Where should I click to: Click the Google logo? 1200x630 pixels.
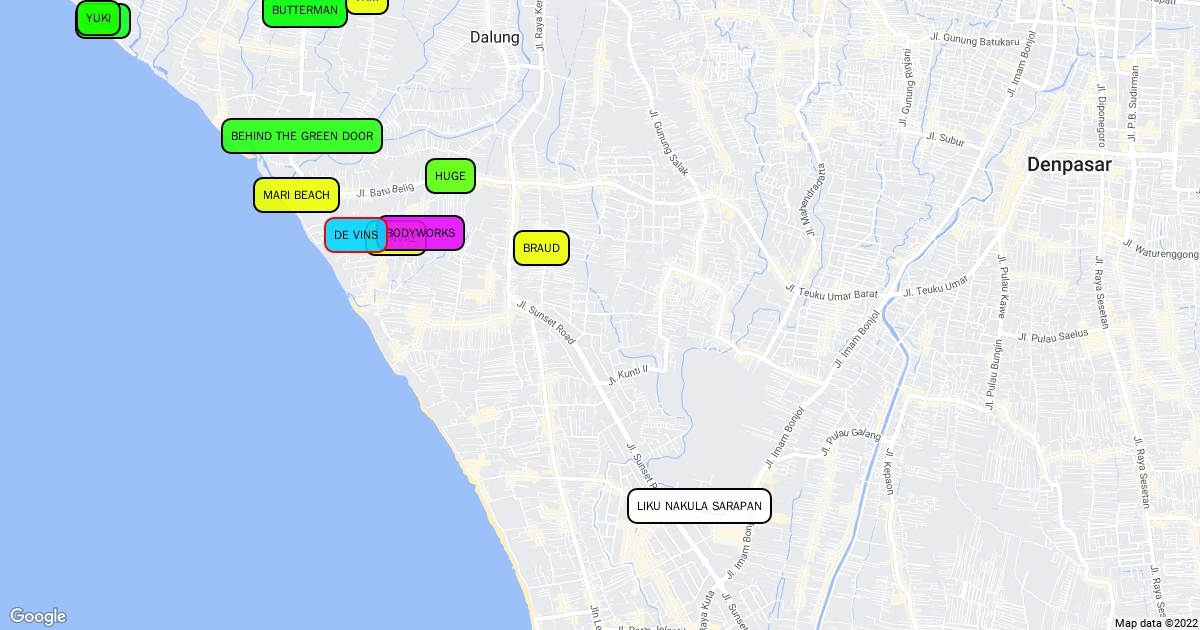pyautogui.click(x=38, y=616)
